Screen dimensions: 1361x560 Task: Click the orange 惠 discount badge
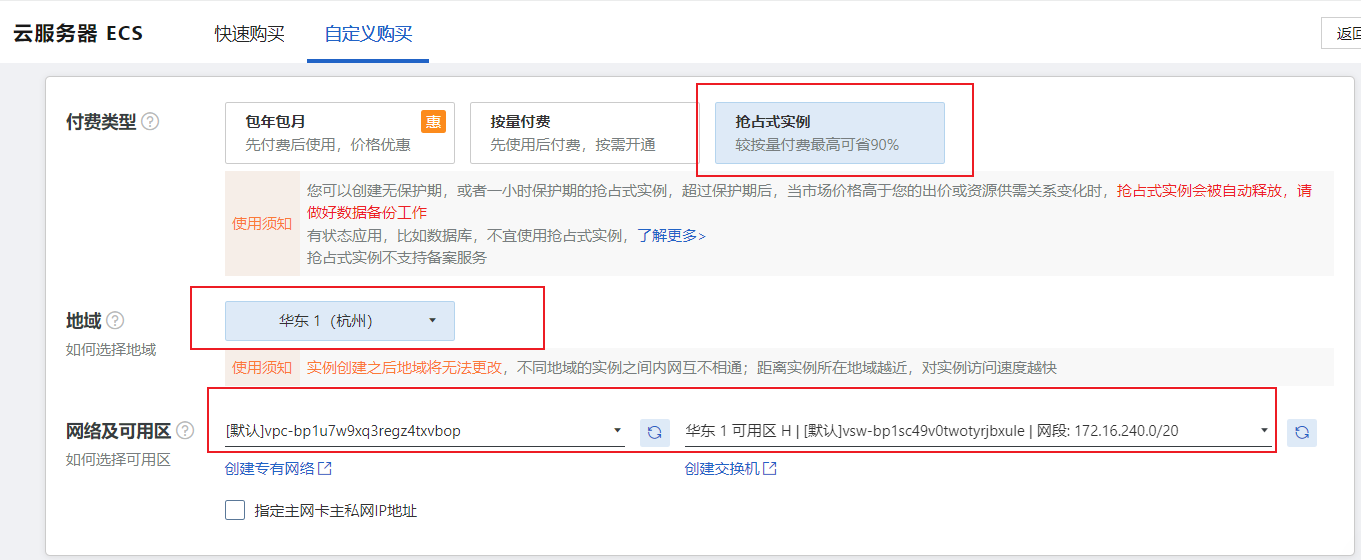[x=433, y=121]
